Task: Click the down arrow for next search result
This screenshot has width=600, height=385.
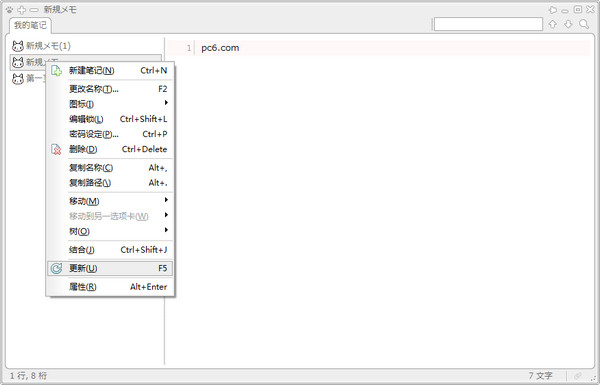Action: point(568,24)
